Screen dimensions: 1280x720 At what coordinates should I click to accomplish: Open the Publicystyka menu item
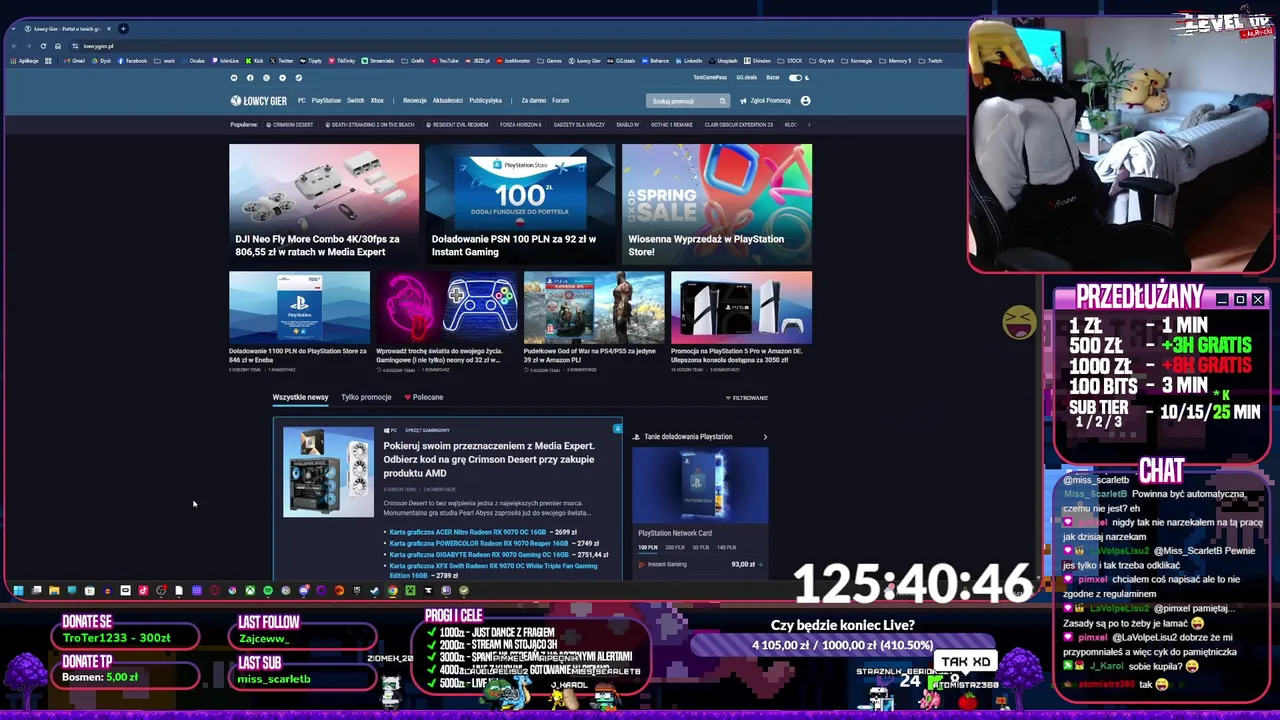coord(485,101)
